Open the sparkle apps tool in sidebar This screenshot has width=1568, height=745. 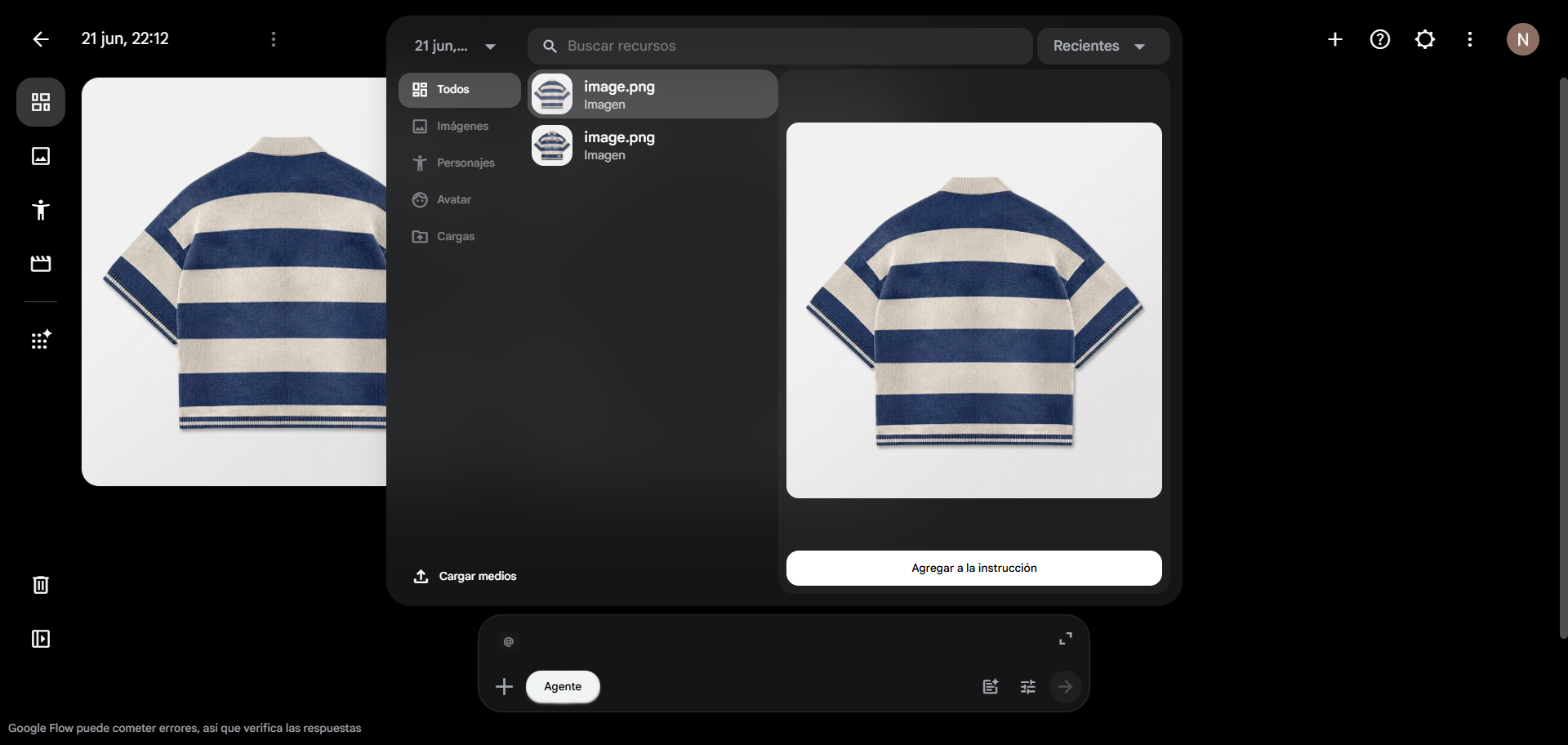point(41,340)
